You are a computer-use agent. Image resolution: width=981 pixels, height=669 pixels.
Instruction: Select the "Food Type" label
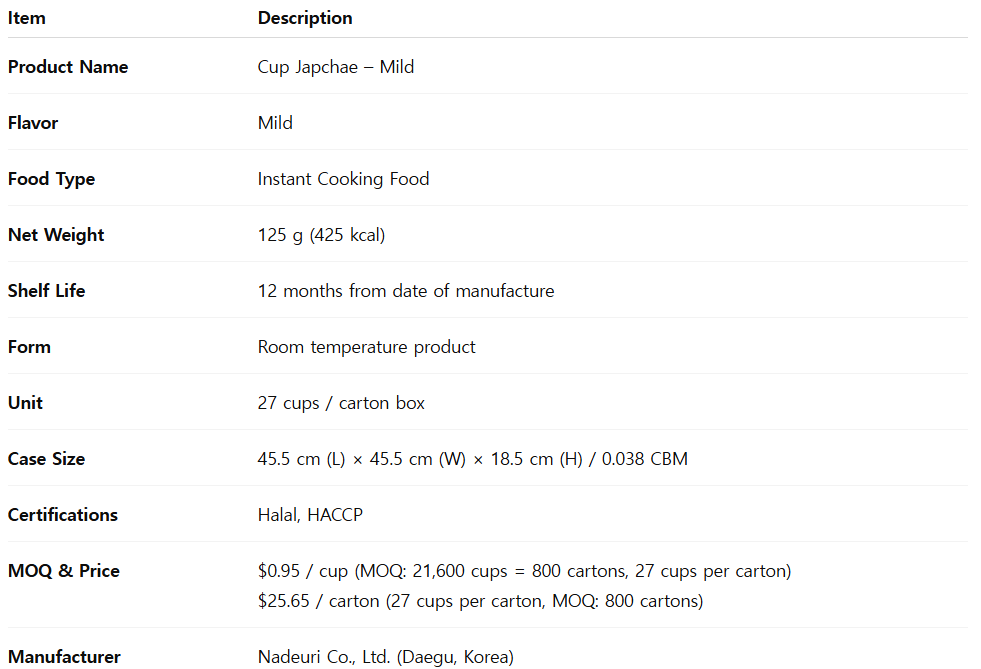51,179
